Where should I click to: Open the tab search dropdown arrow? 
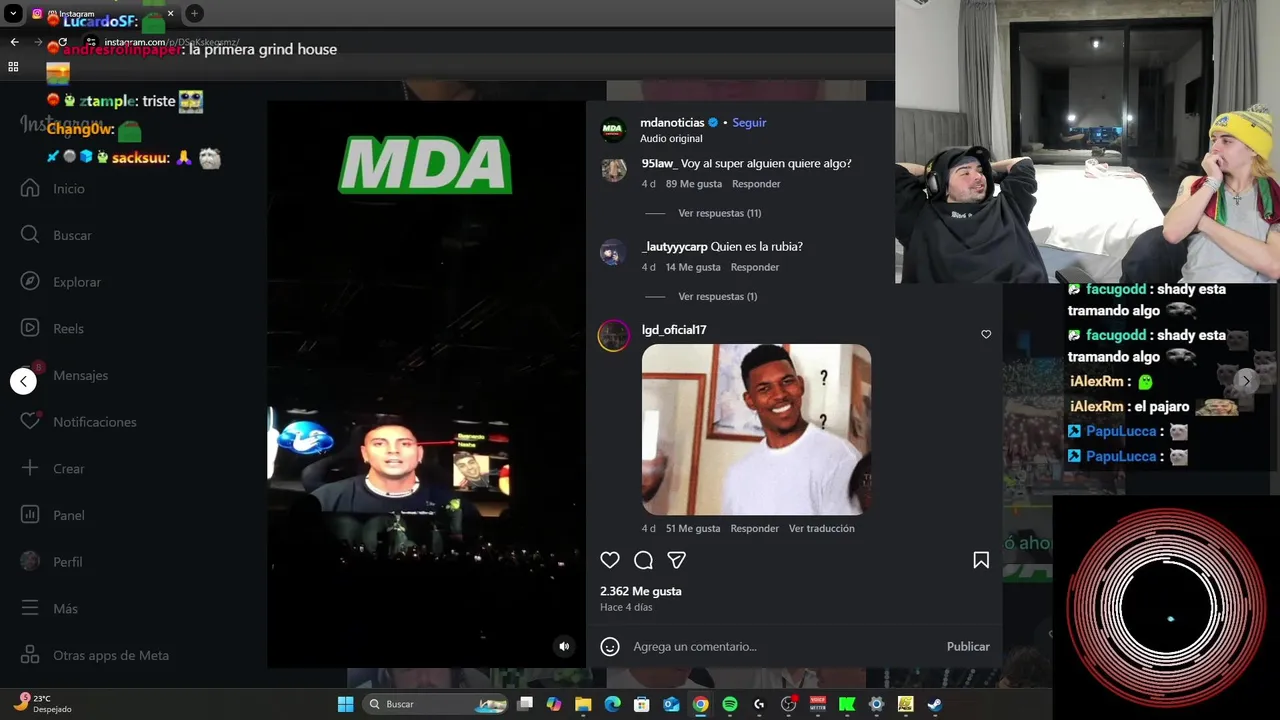click(x=13, y=14)
